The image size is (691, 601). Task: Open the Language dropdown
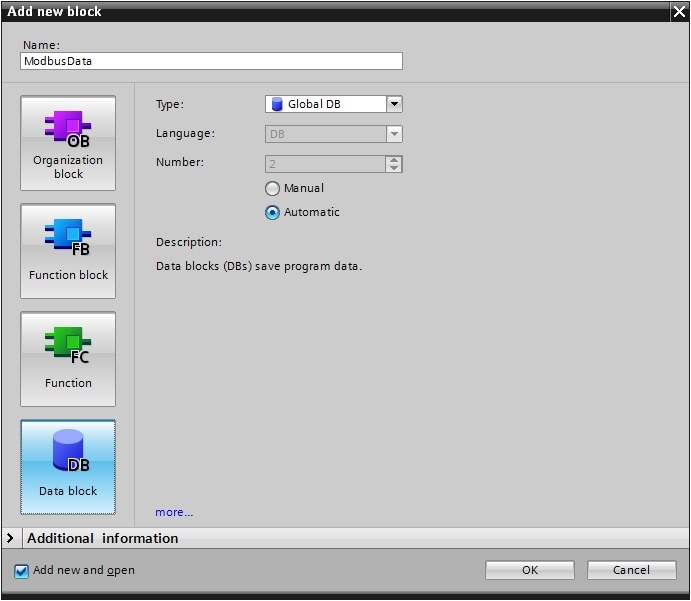click(334, 134)
